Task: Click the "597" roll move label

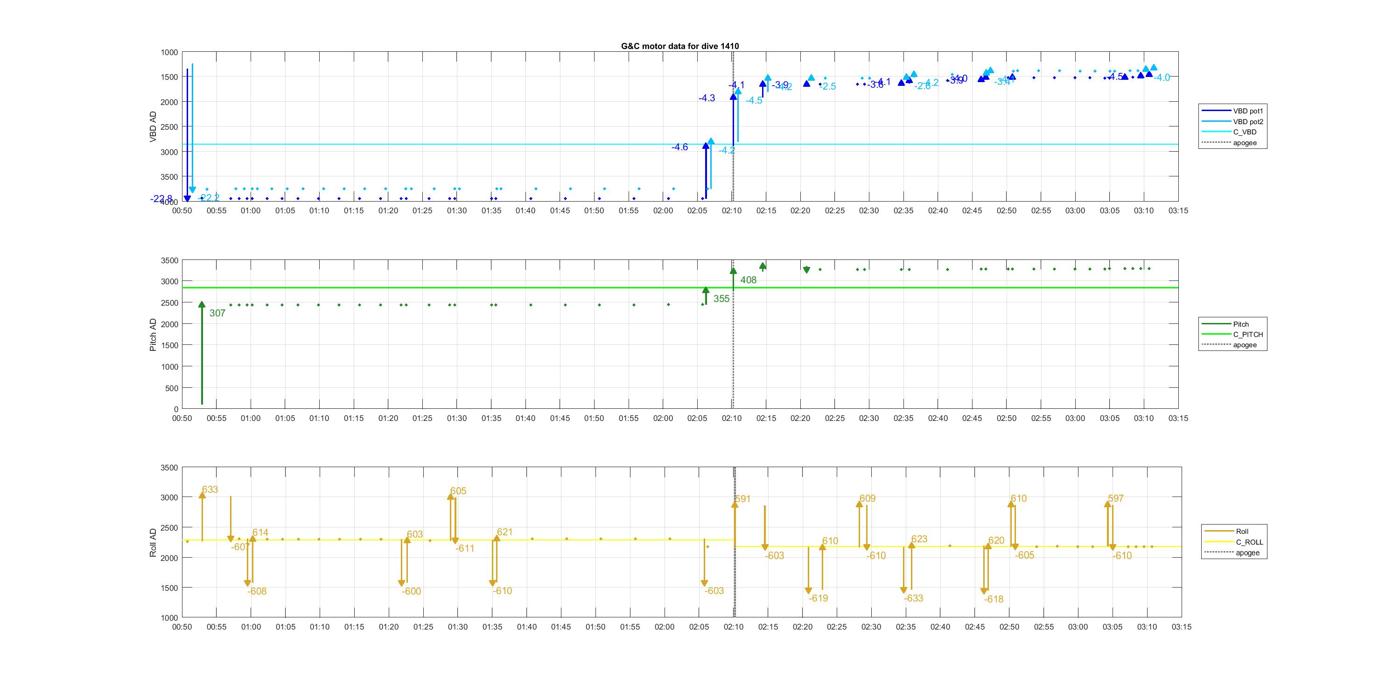Action: [1116, 498]
